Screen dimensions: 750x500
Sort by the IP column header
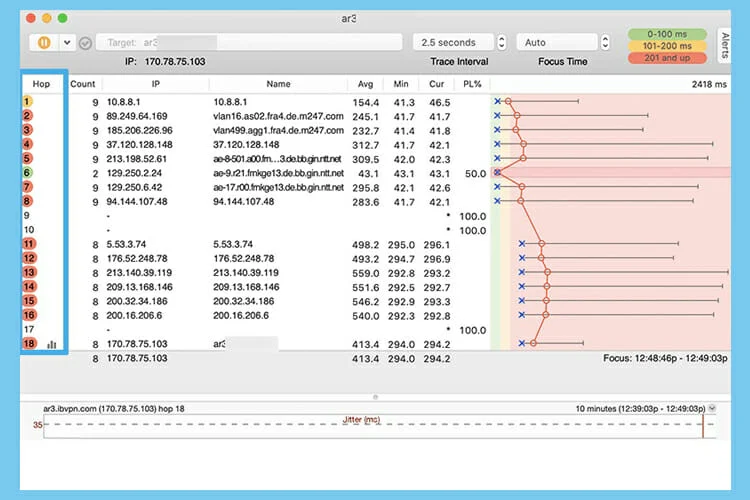155,84
